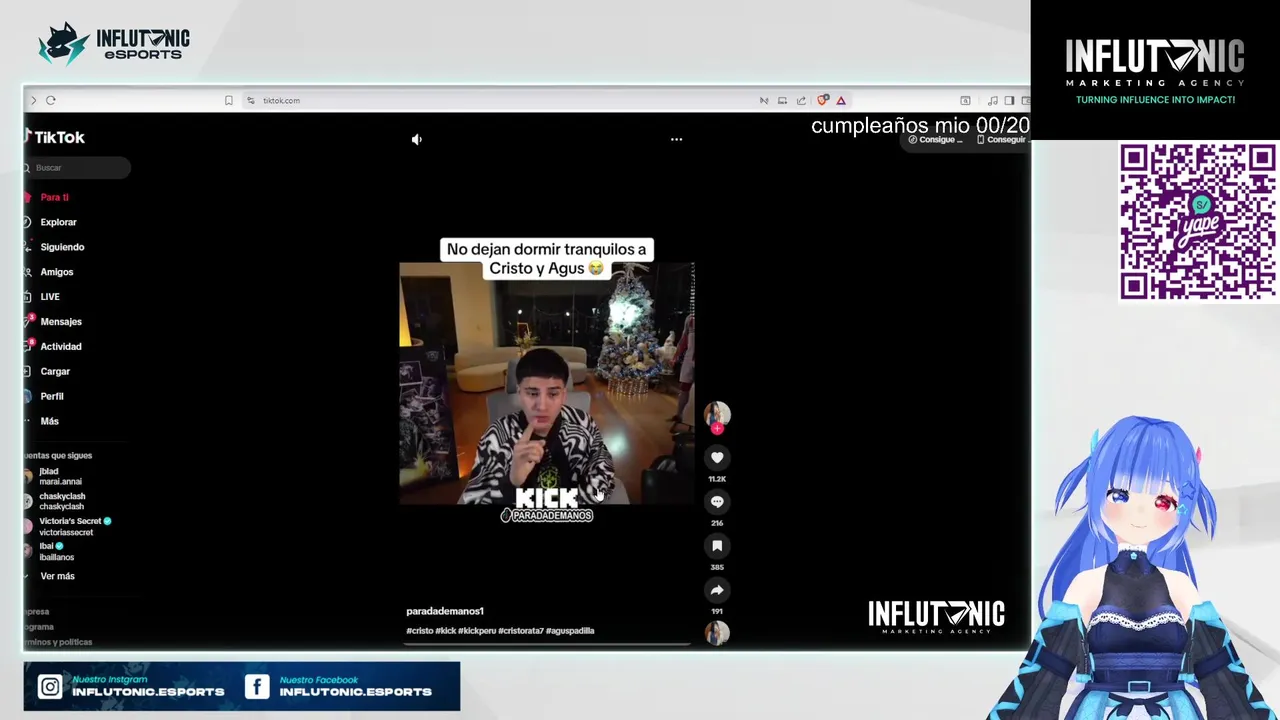Go to Perfil page
1280x720 pixels.
tap(46, 396)
